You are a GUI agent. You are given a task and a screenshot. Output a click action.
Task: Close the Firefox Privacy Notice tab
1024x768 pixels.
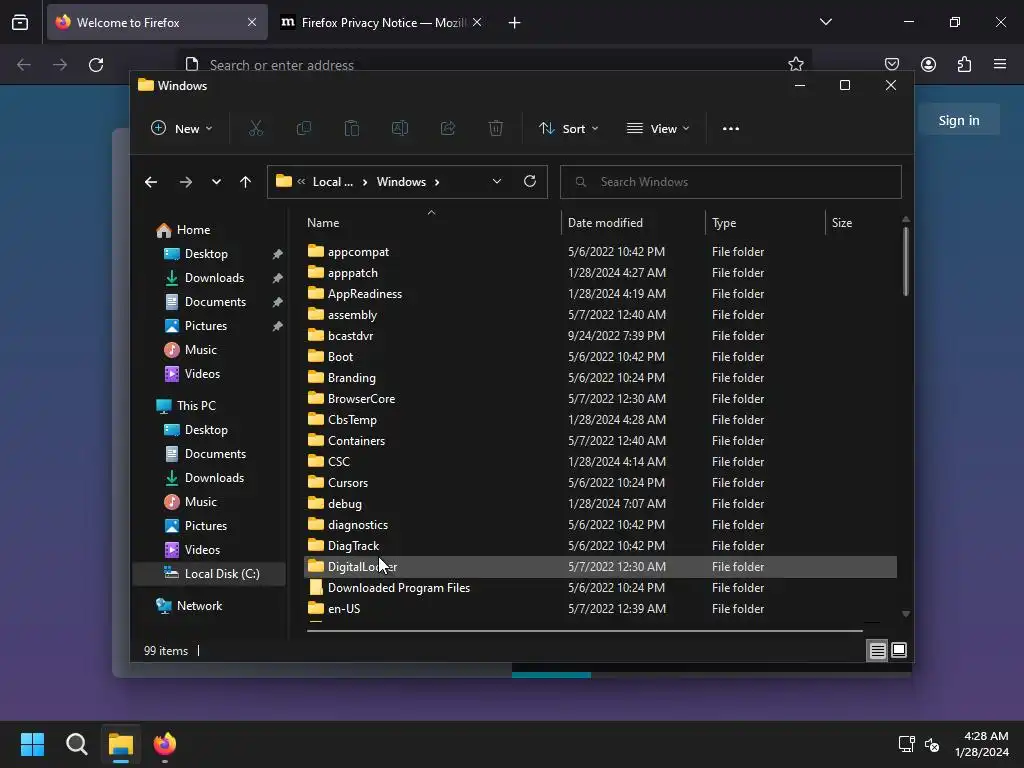(477, 22)
